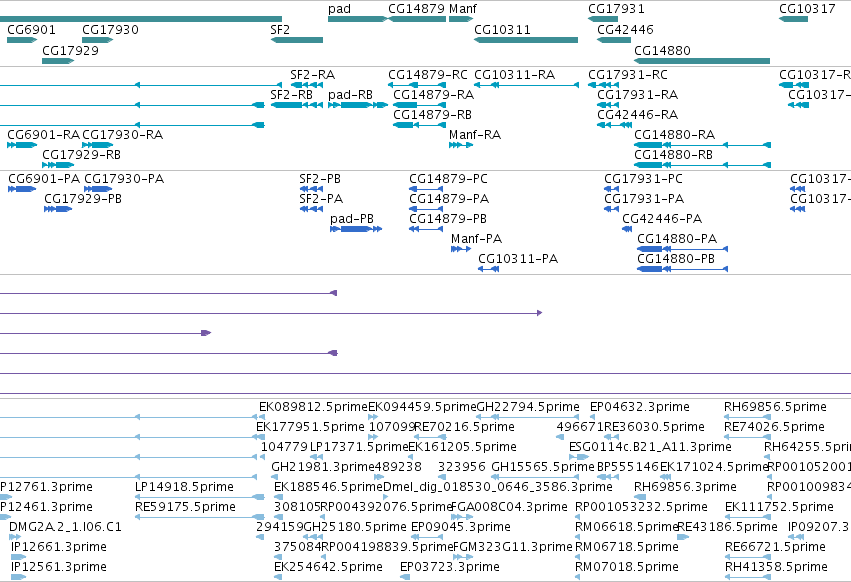
Task: Click the Manf-RA transcript
Action: click(x=461, y=145)
